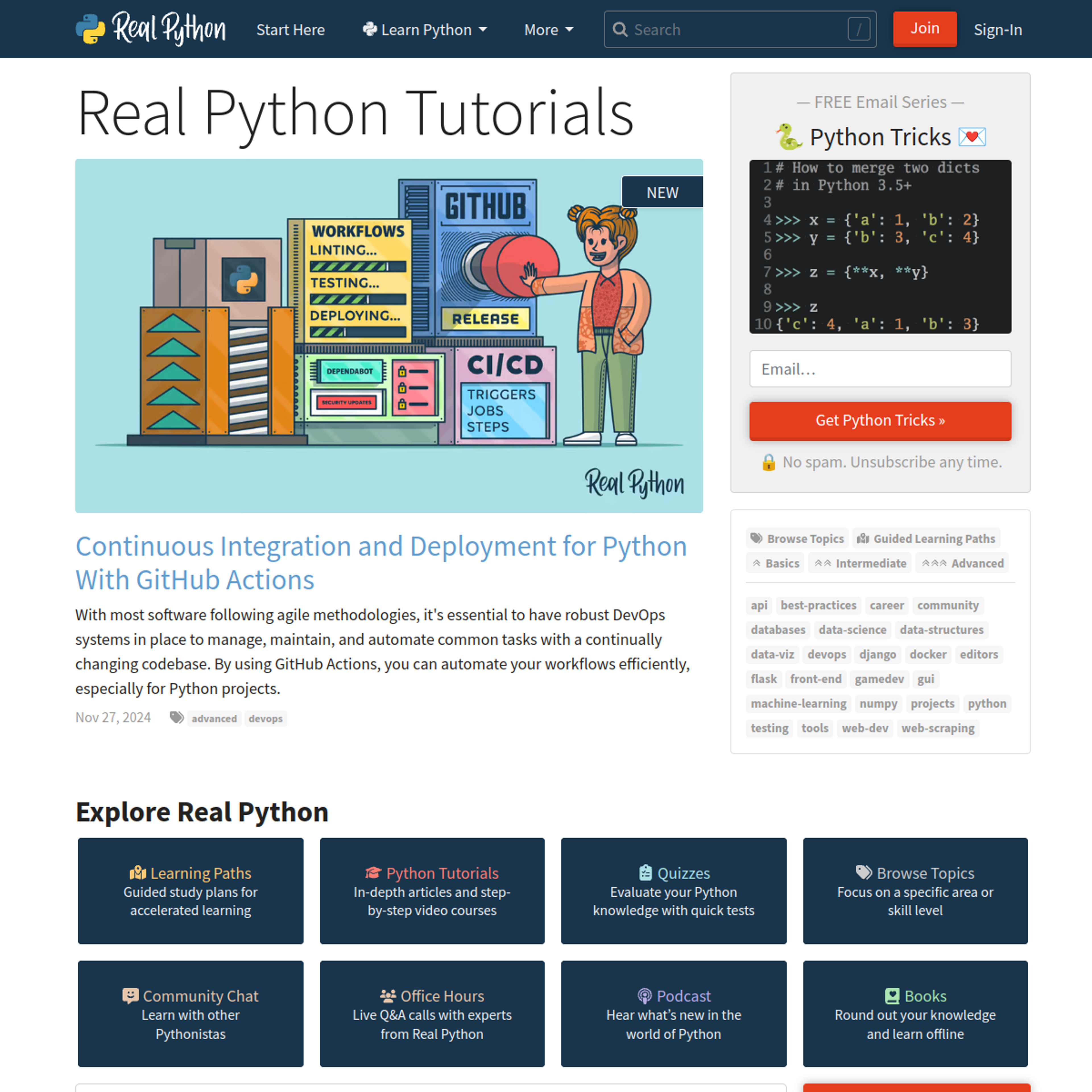Select the gamedev topic tag
The height and width of the screenshot is (1092, 1092).
coord(879,679)
